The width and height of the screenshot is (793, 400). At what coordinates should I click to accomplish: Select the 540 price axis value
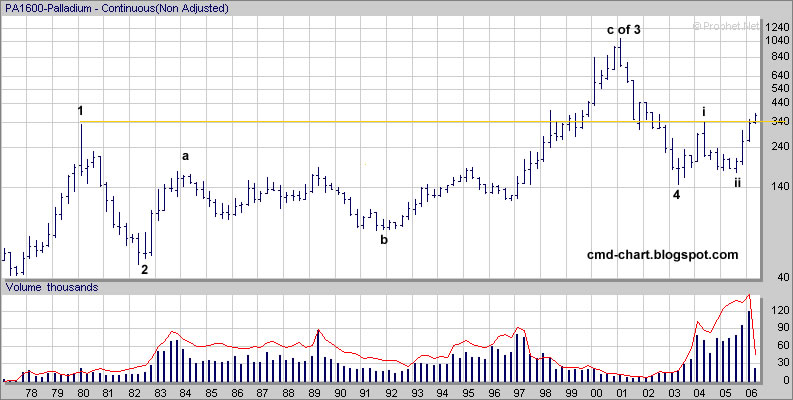pos(779,88)
